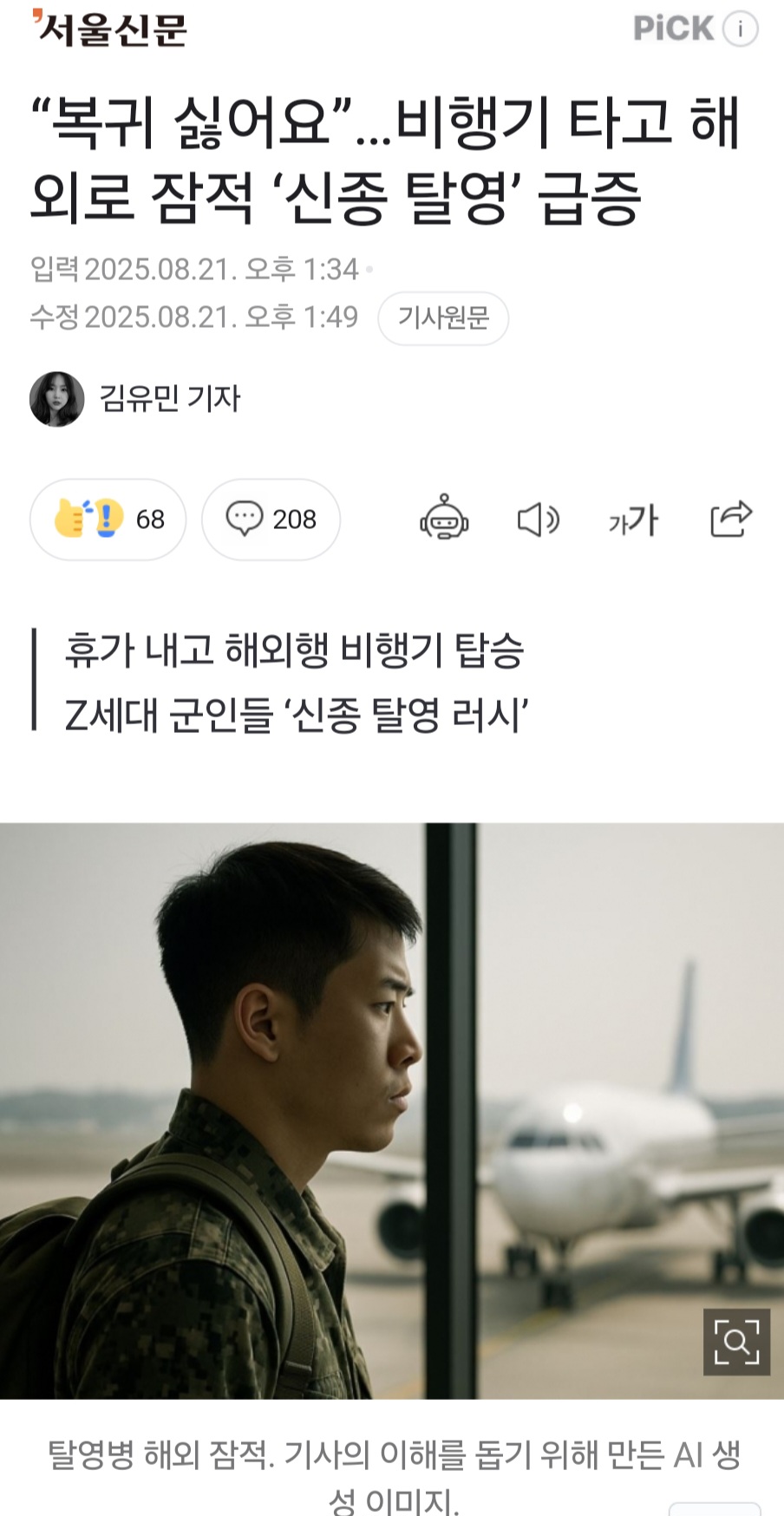Click the subheading 휴가 내고 해외행 비행기 탑승

295,650
